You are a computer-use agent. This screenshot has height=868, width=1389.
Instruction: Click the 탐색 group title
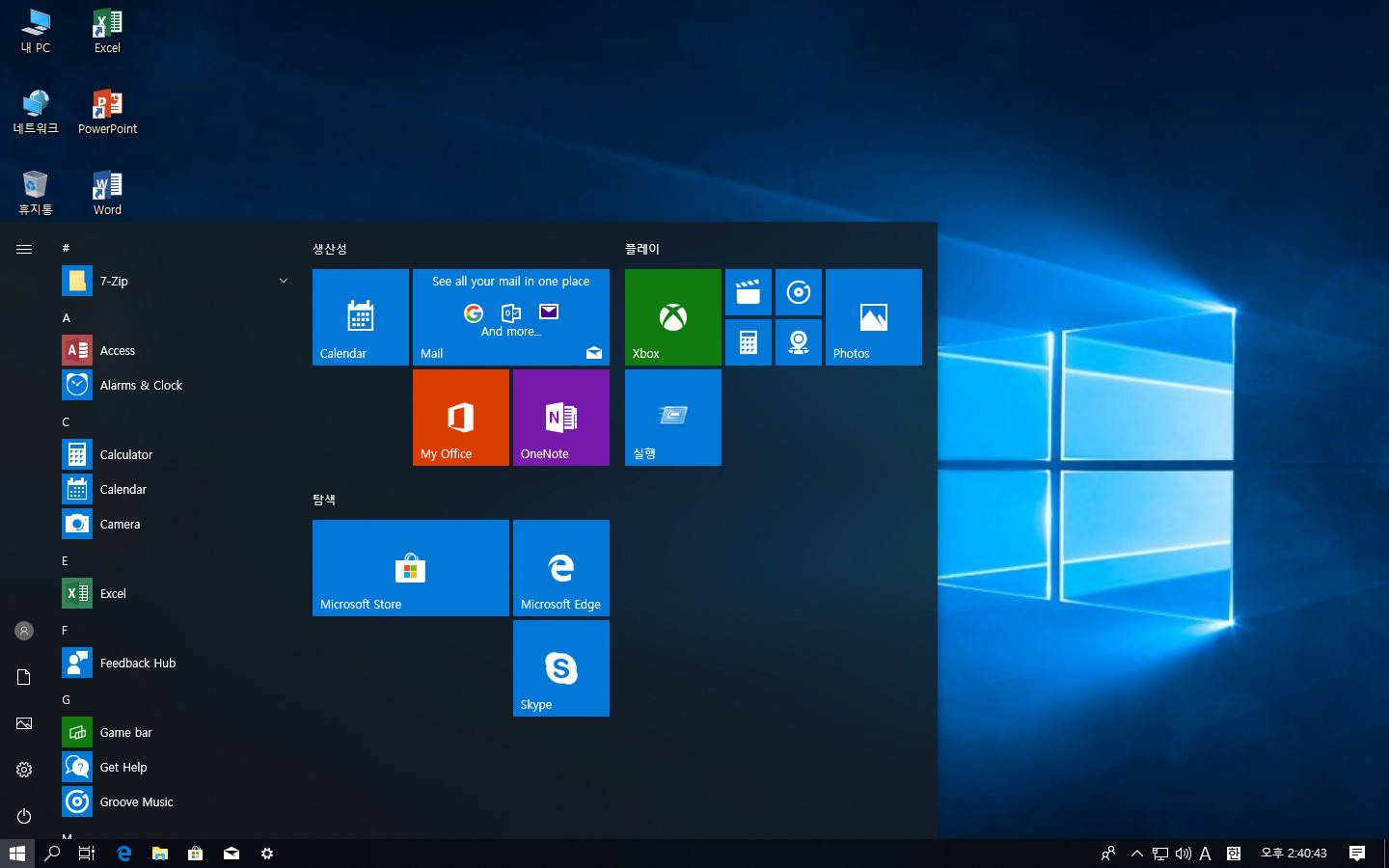[x=324, y=500]
